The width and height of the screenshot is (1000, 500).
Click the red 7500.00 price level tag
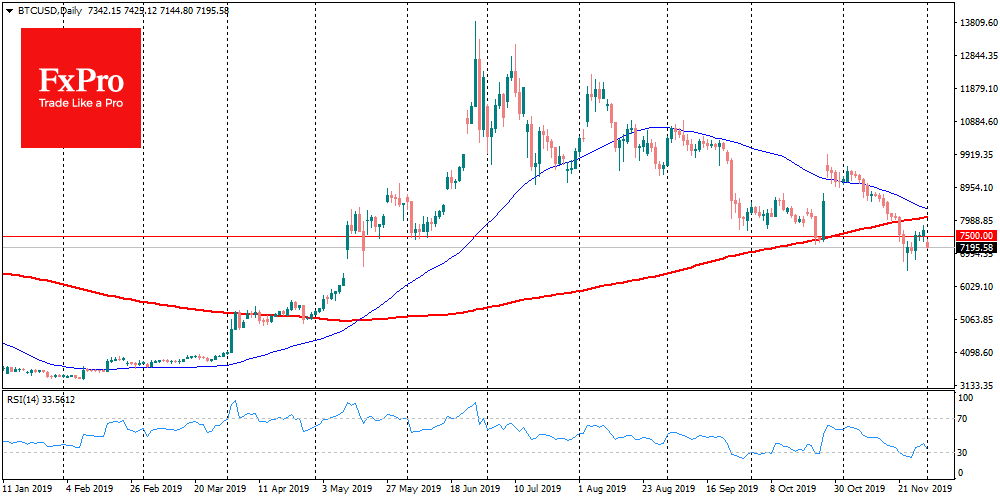click(973, 236)
